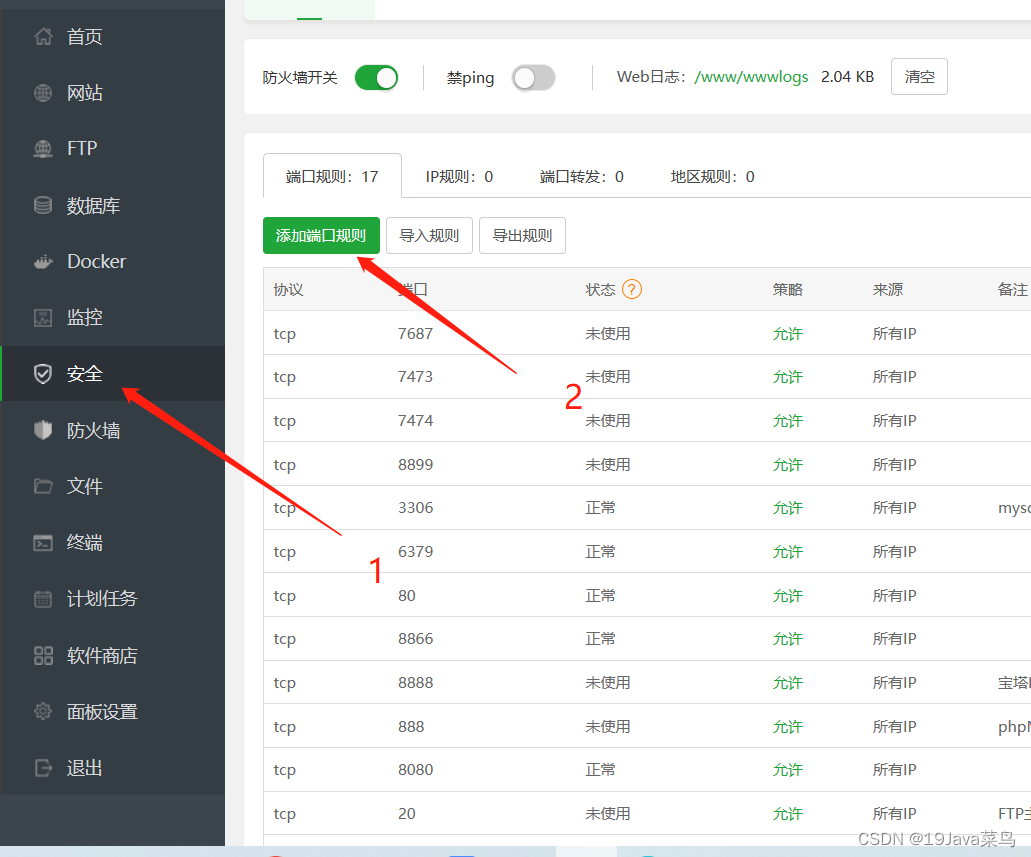Click 所有IP source in the 6379 row
The width and height of the screenshot is (1031, 857).
894,551
